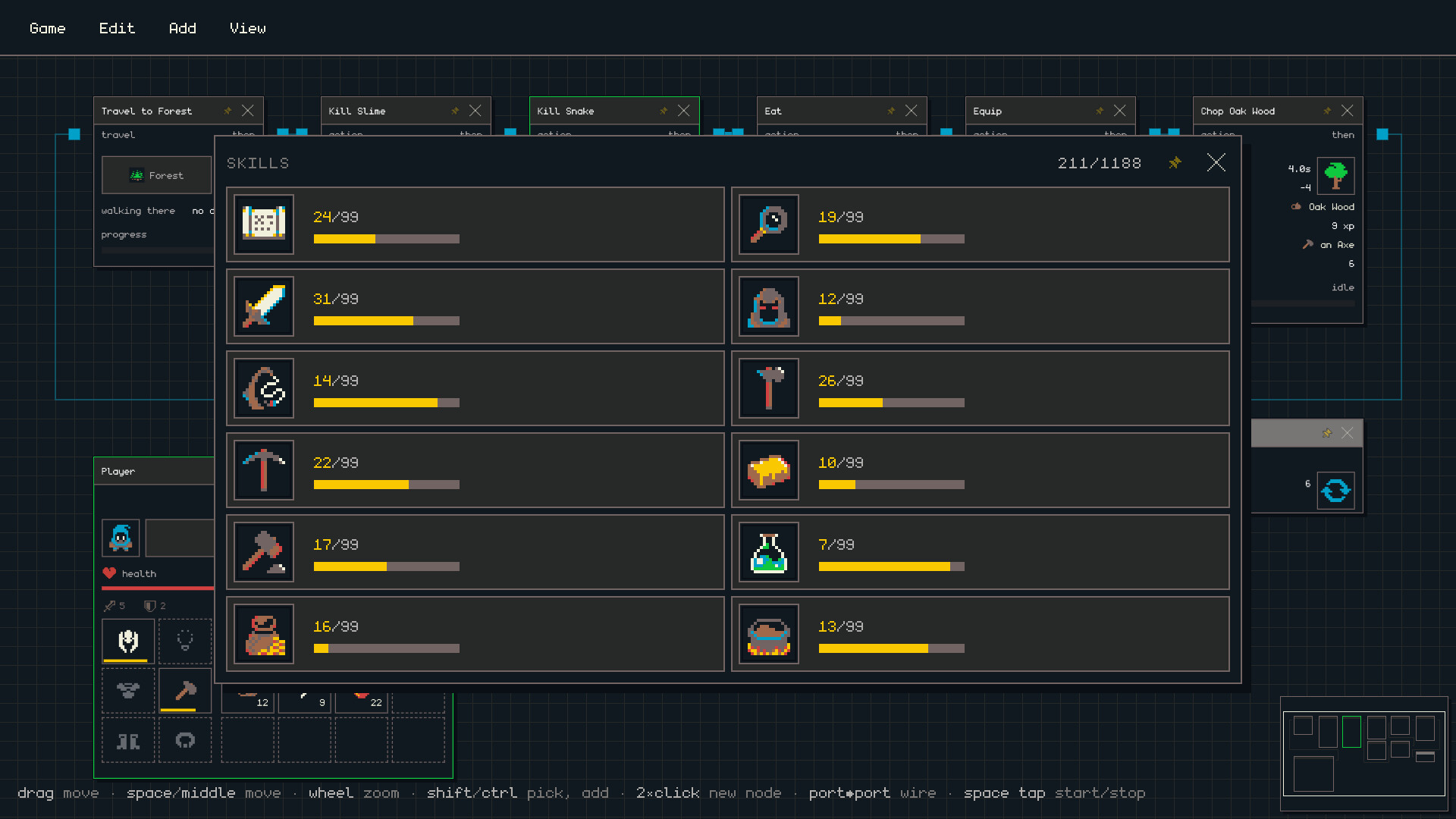Click the Kill Snake node title
This screenshot has height=819, width=1456.
[566, 111]
